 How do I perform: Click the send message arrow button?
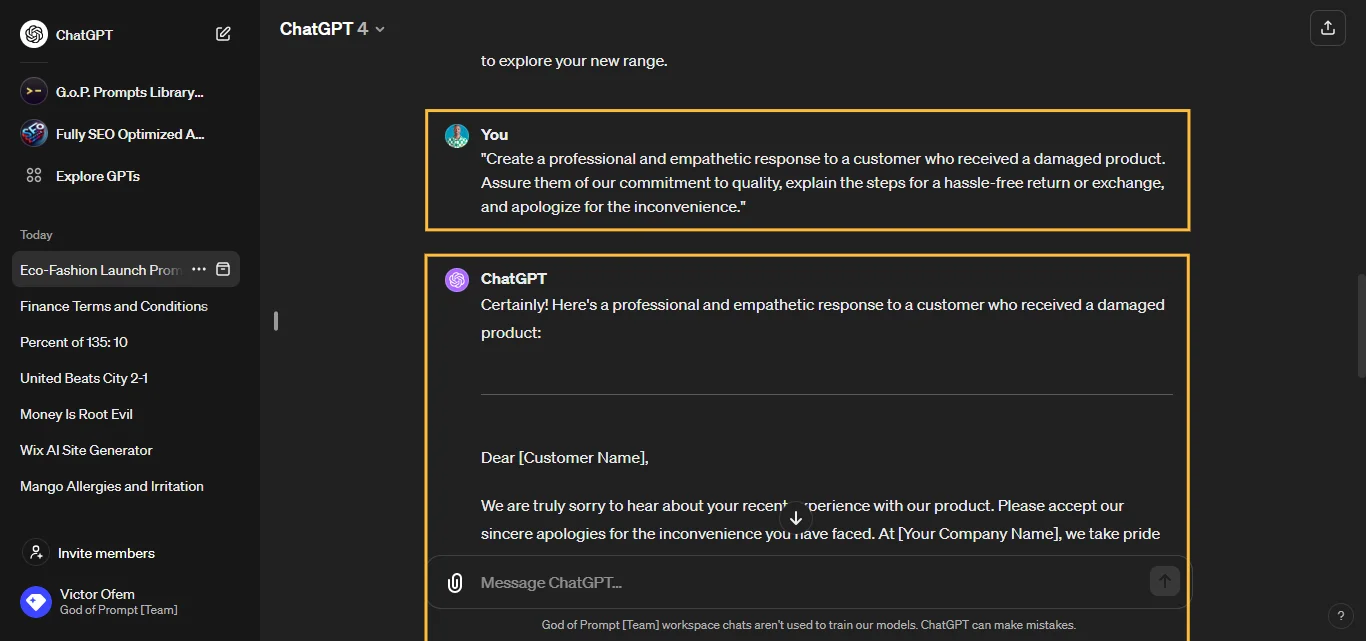[x=1164, y=581]
